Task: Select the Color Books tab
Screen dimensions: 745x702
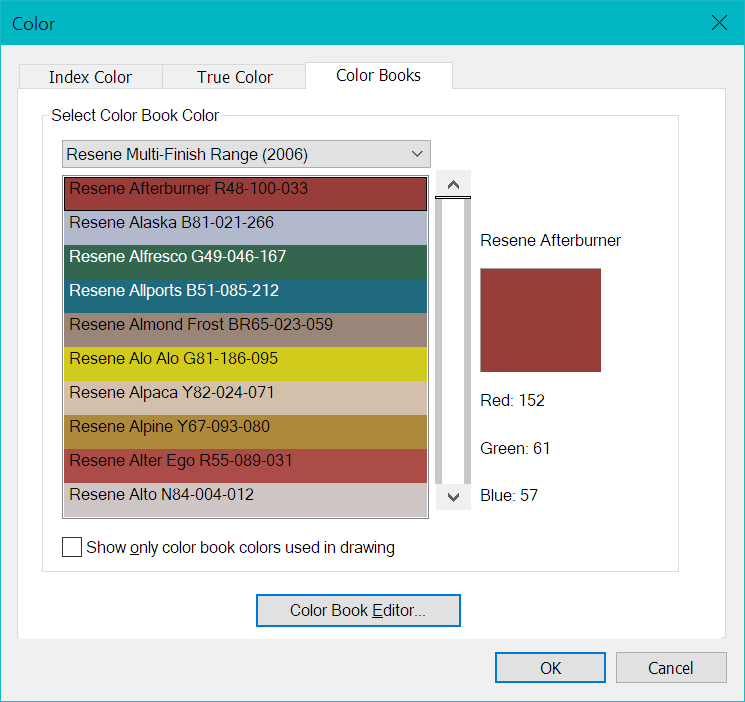Action: 378,76
